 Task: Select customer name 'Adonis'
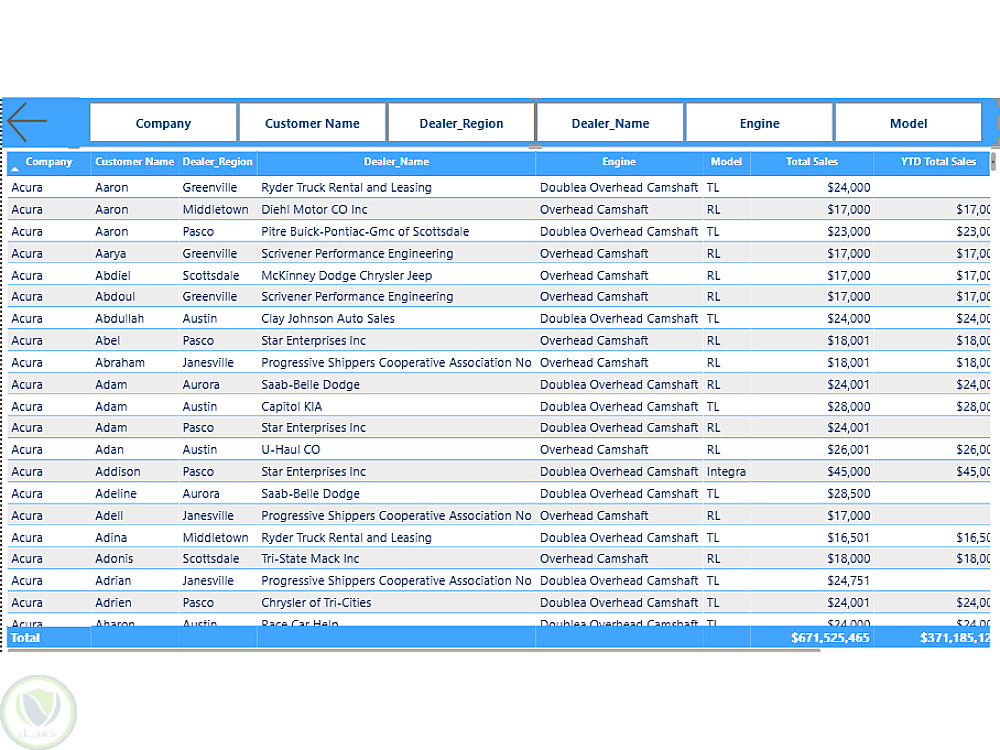(114, 559)
